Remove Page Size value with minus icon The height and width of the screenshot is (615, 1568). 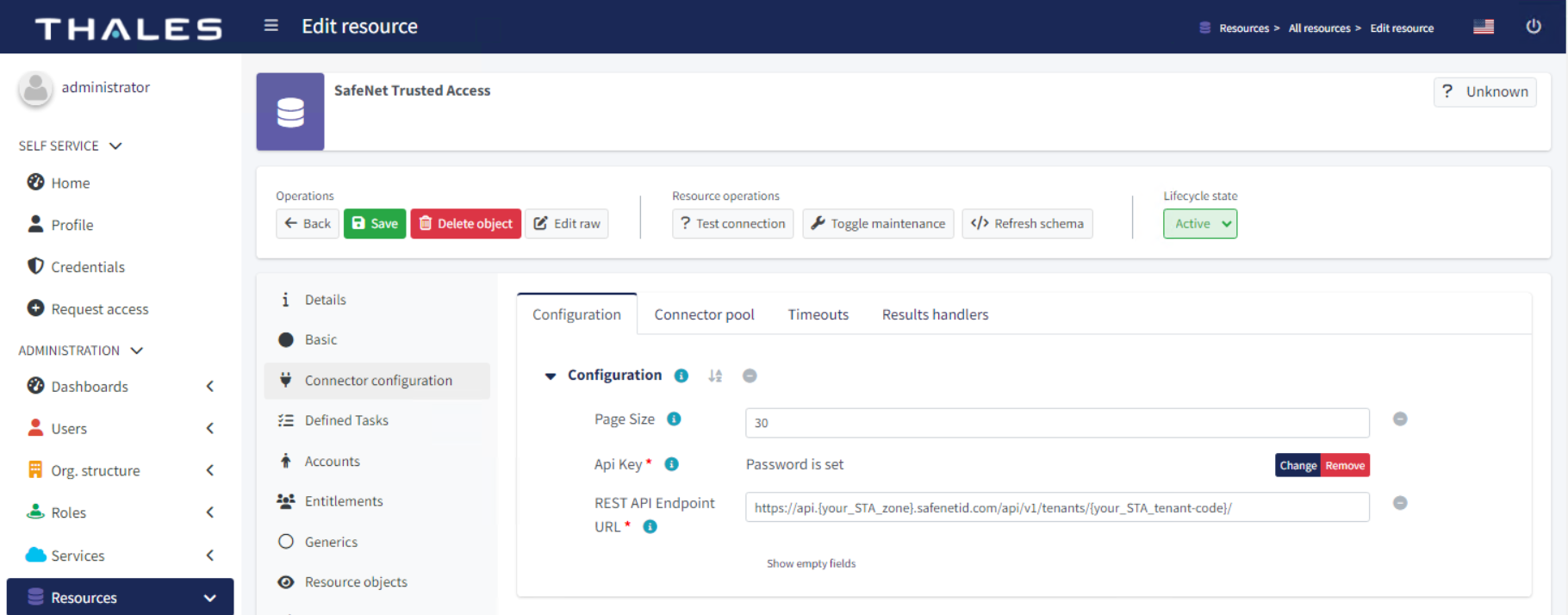click(1400, 419)
